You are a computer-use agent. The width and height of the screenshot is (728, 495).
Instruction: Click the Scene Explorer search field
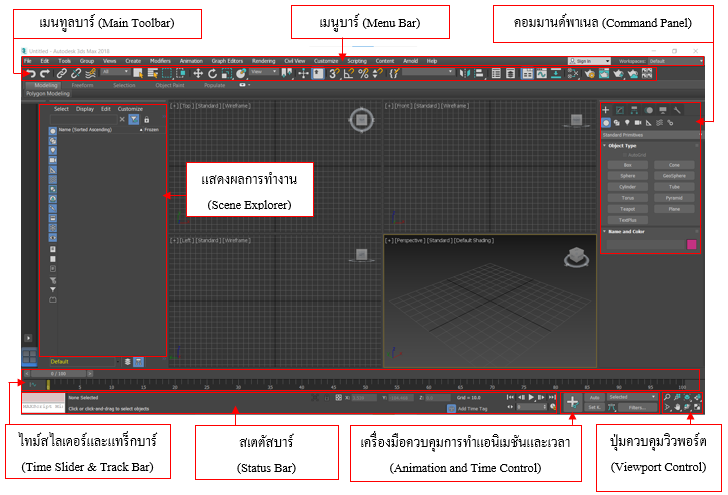pyautogui.click(x=84, y=119)
